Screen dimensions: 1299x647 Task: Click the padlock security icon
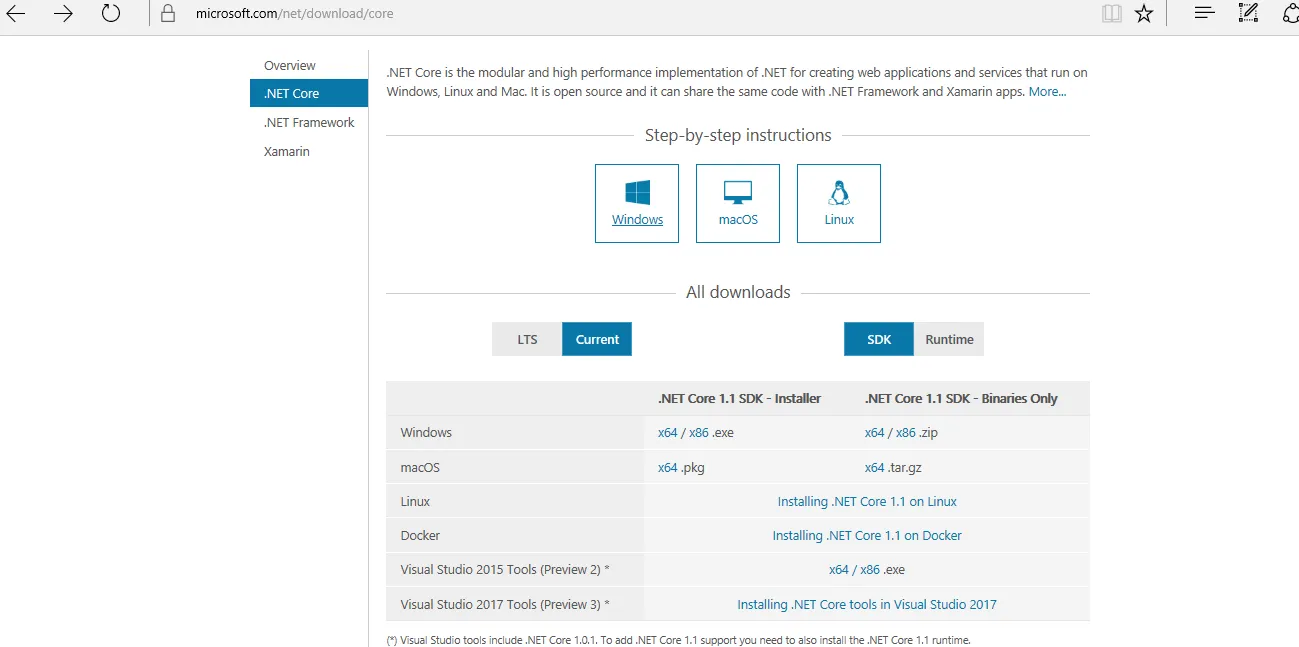click(x=168, y=14)
